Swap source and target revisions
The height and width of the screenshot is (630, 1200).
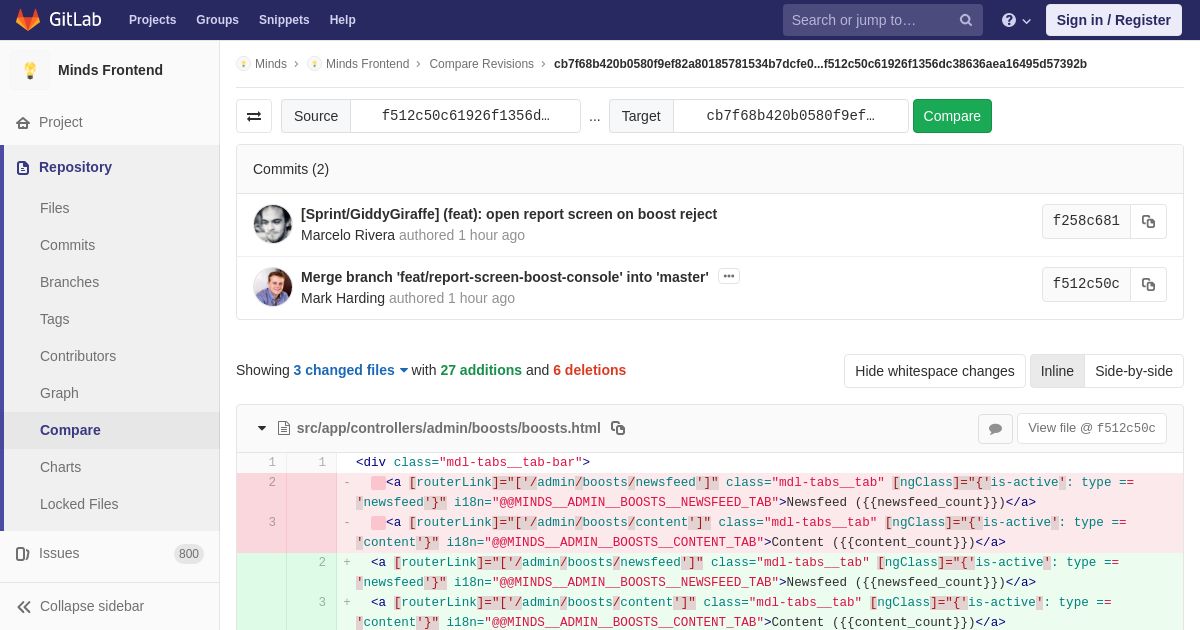tap(254, 116)
